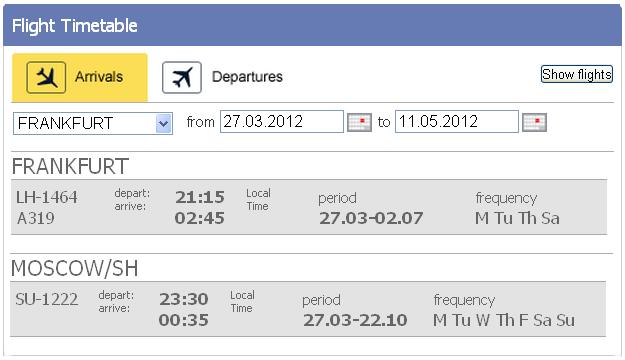Click the MOSCOW/SH section heading
Image resolution: width=625 pixels, height=360 pixels.
pyautogui.click(x=75, y=268)
